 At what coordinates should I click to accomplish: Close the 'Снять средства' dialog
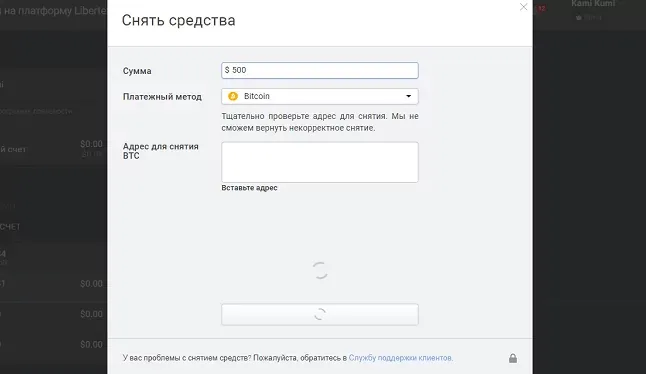[x=523, y=7]
